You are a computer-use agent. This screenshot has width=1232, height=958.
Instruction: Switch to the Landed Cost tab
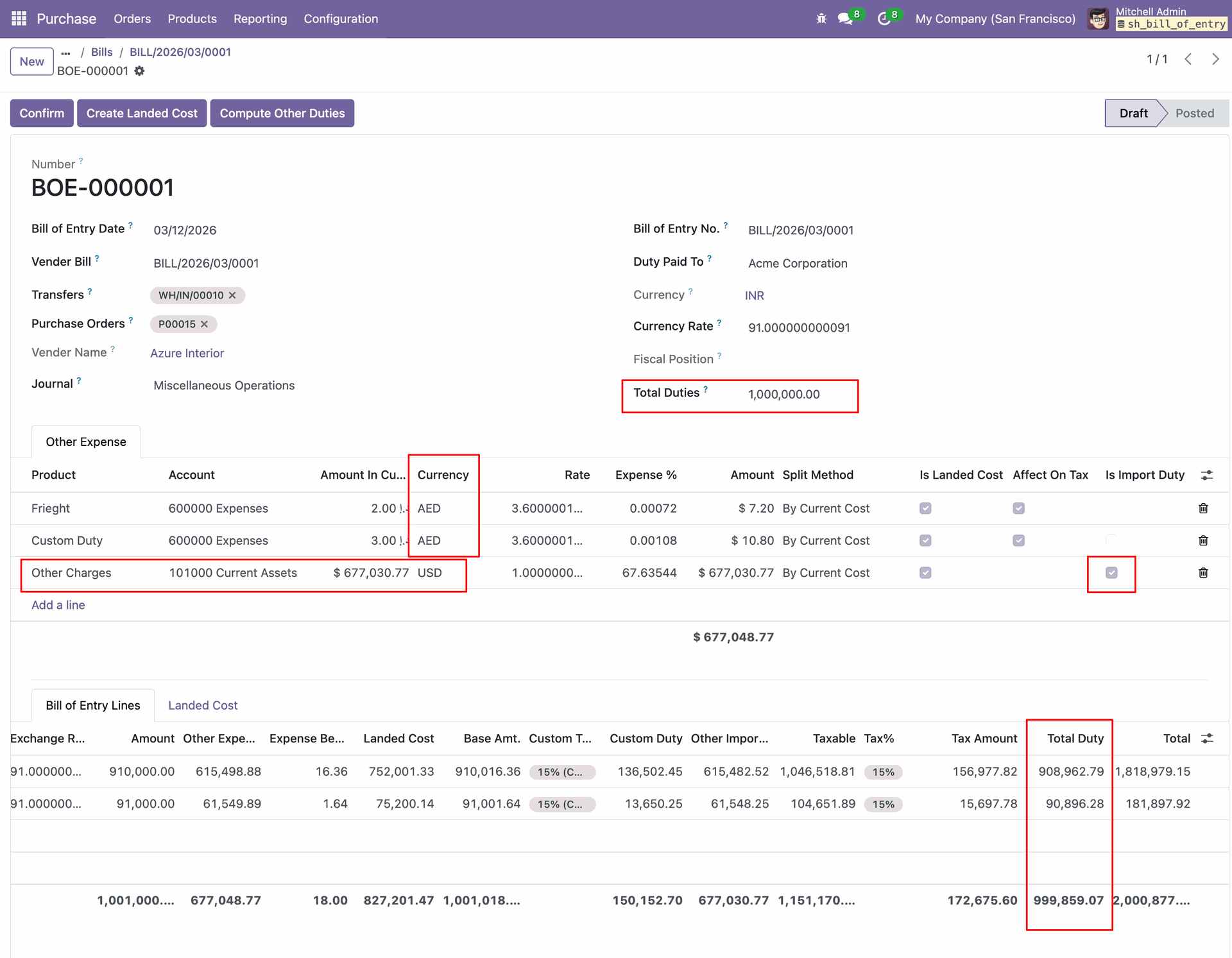pos(203,705)
